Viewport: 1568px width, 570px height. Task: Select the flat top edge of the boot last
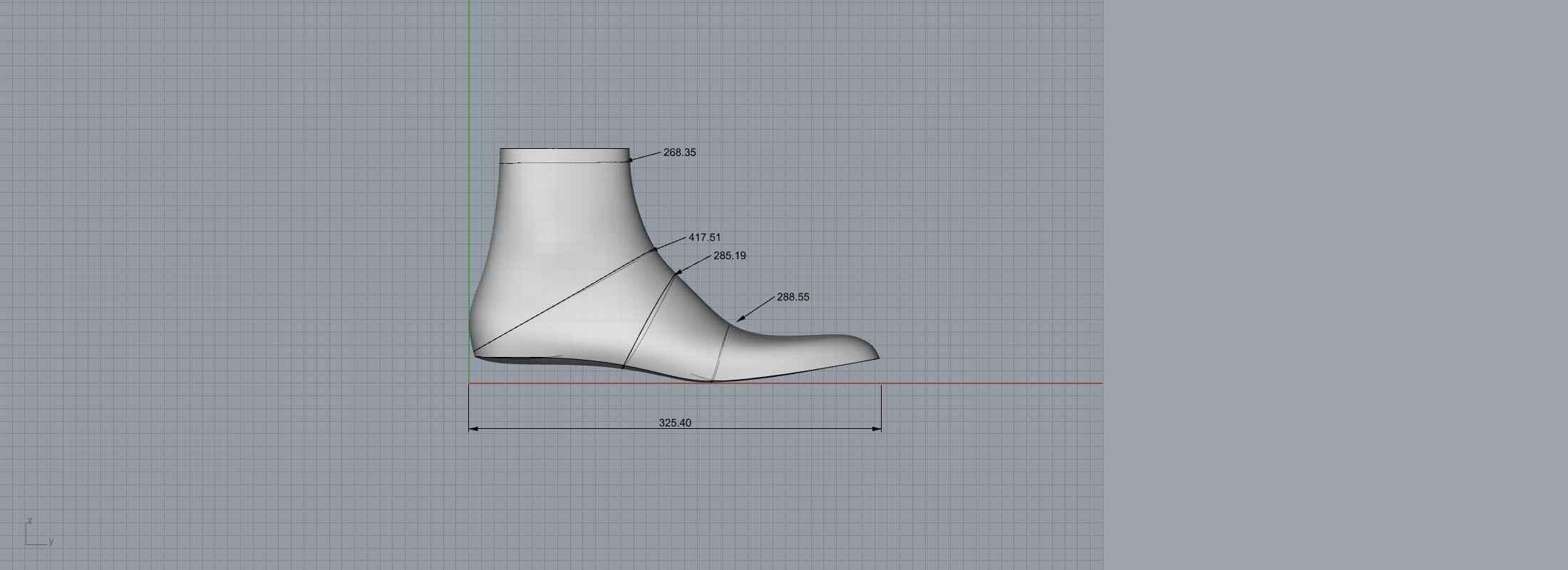(x=564, y=148)
